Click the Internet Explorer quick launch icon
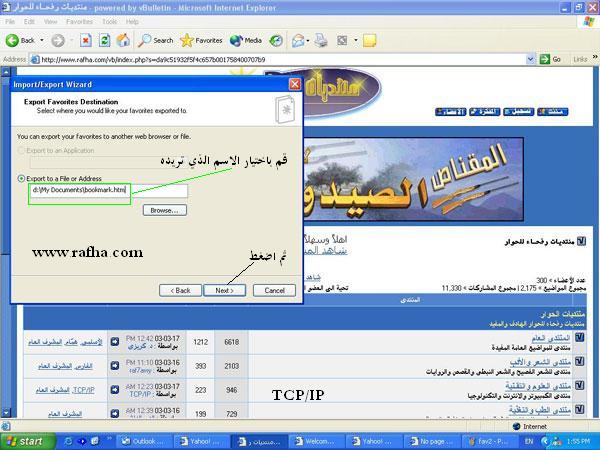600x450 pixels. 68,441
